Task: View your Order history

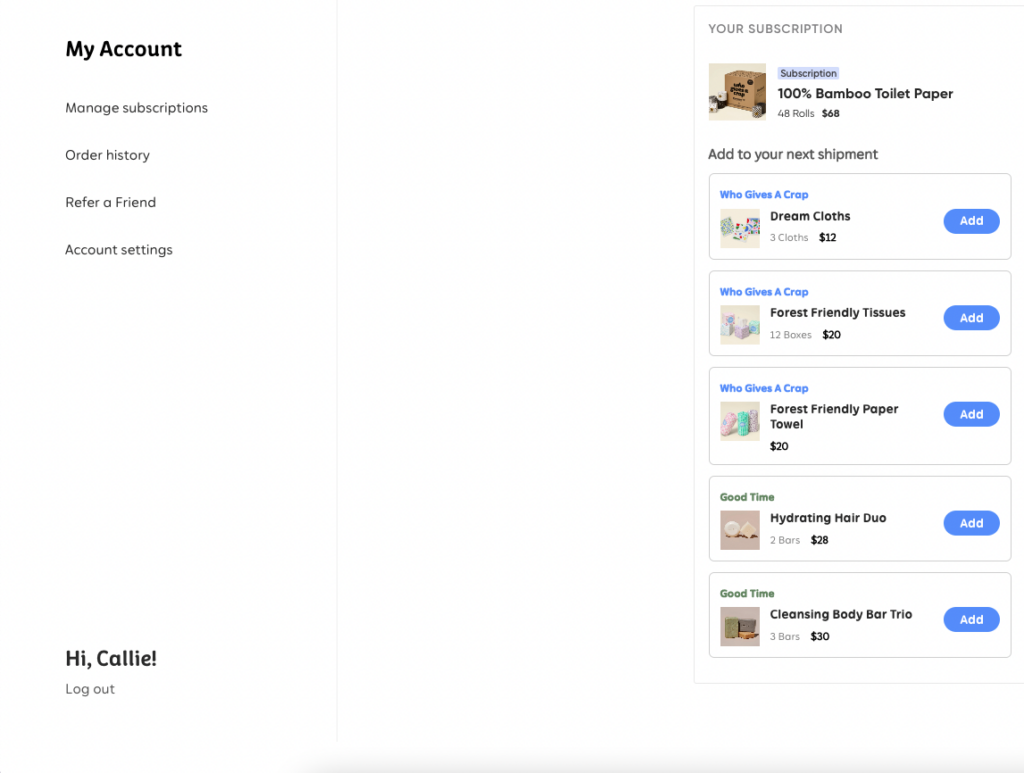Action: pyautogui.click(x=107, y=155)
